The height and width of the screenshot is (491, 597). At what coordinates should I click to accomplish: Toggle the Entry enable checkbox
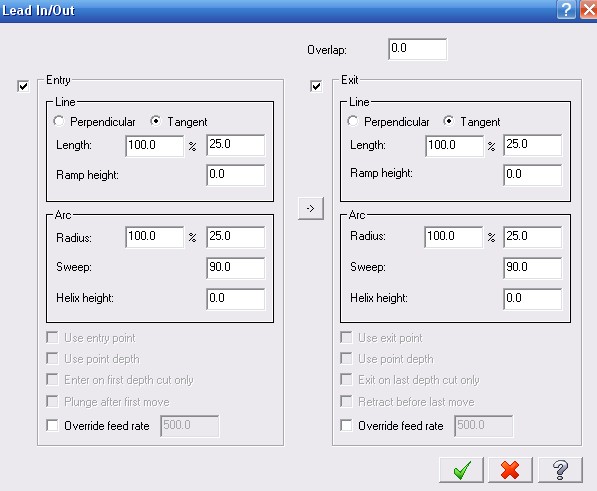[x=23, y=86]
